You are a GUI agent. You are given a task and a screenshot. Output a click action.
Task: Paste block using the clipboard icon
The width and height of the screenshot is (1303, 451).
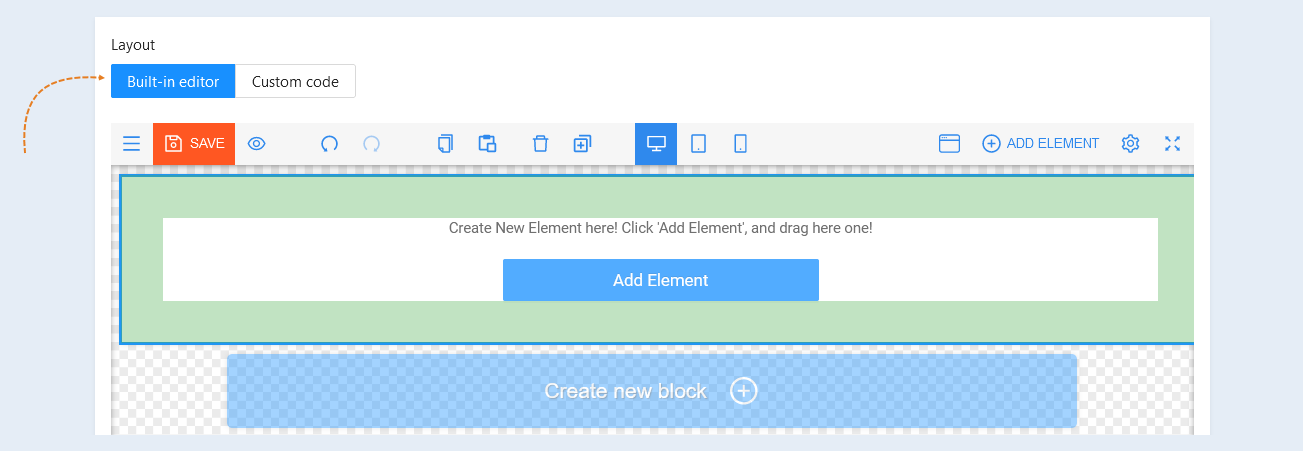coord(487,144)
